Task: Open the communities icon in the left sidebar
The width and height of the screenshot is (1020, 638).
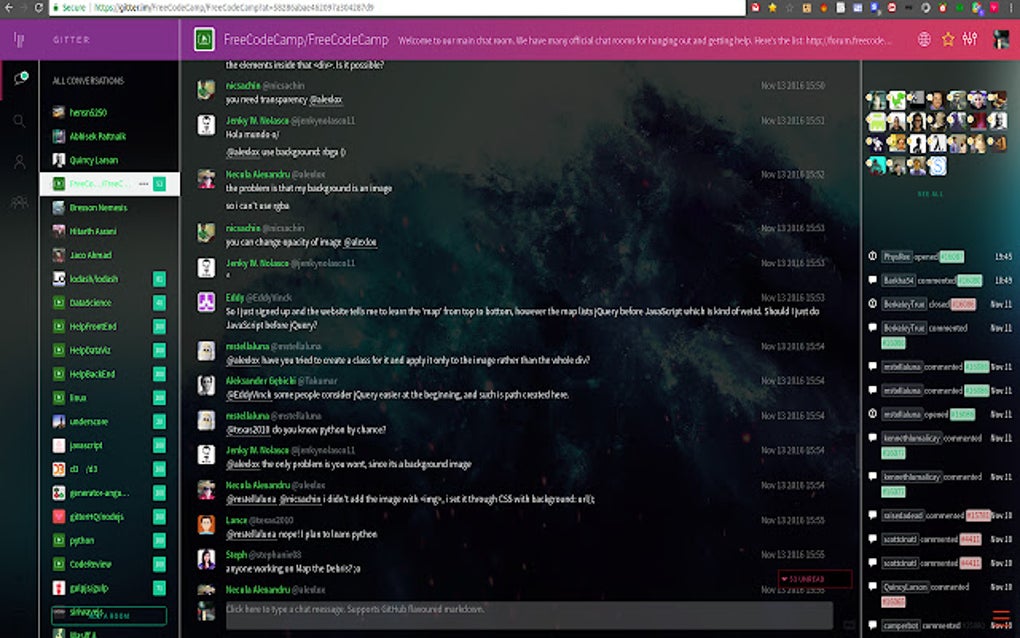Action: point(18,203)
